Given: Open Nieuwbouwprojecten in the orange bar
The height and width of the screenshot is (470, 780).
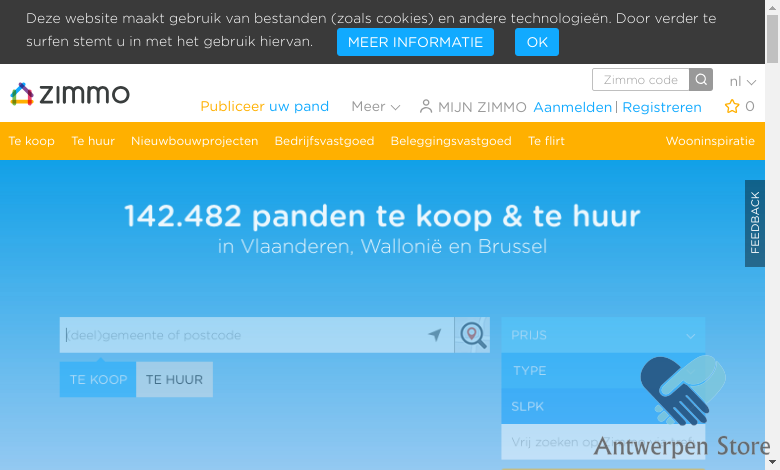Looking at the screenshot, I should (x=195, y=141).
